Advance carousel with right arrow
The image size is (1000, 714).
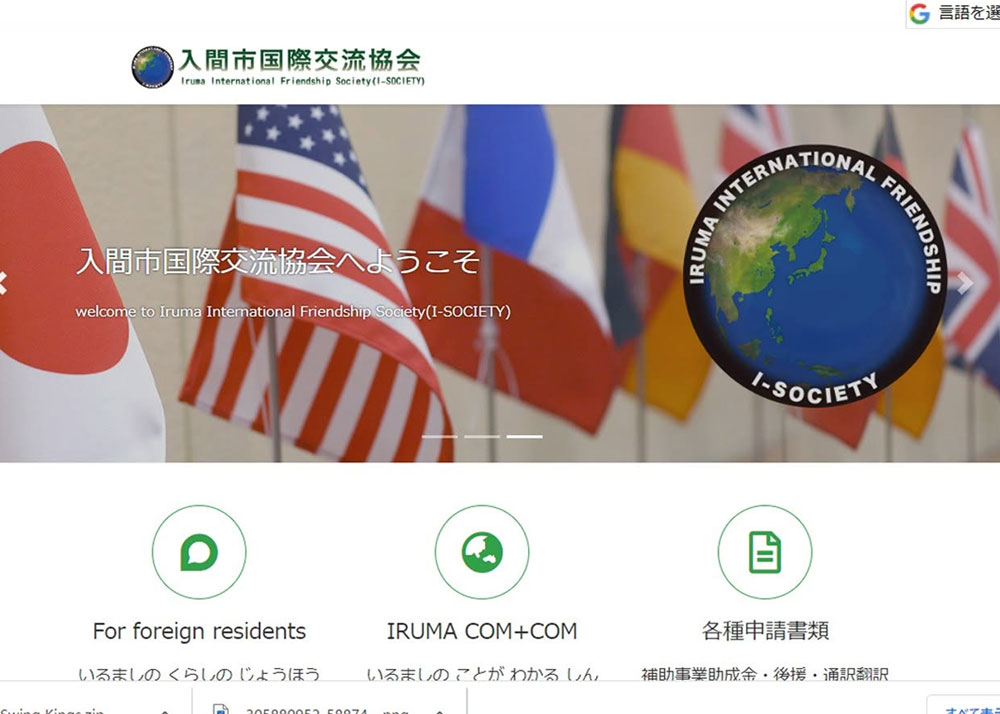pos(966,283)
